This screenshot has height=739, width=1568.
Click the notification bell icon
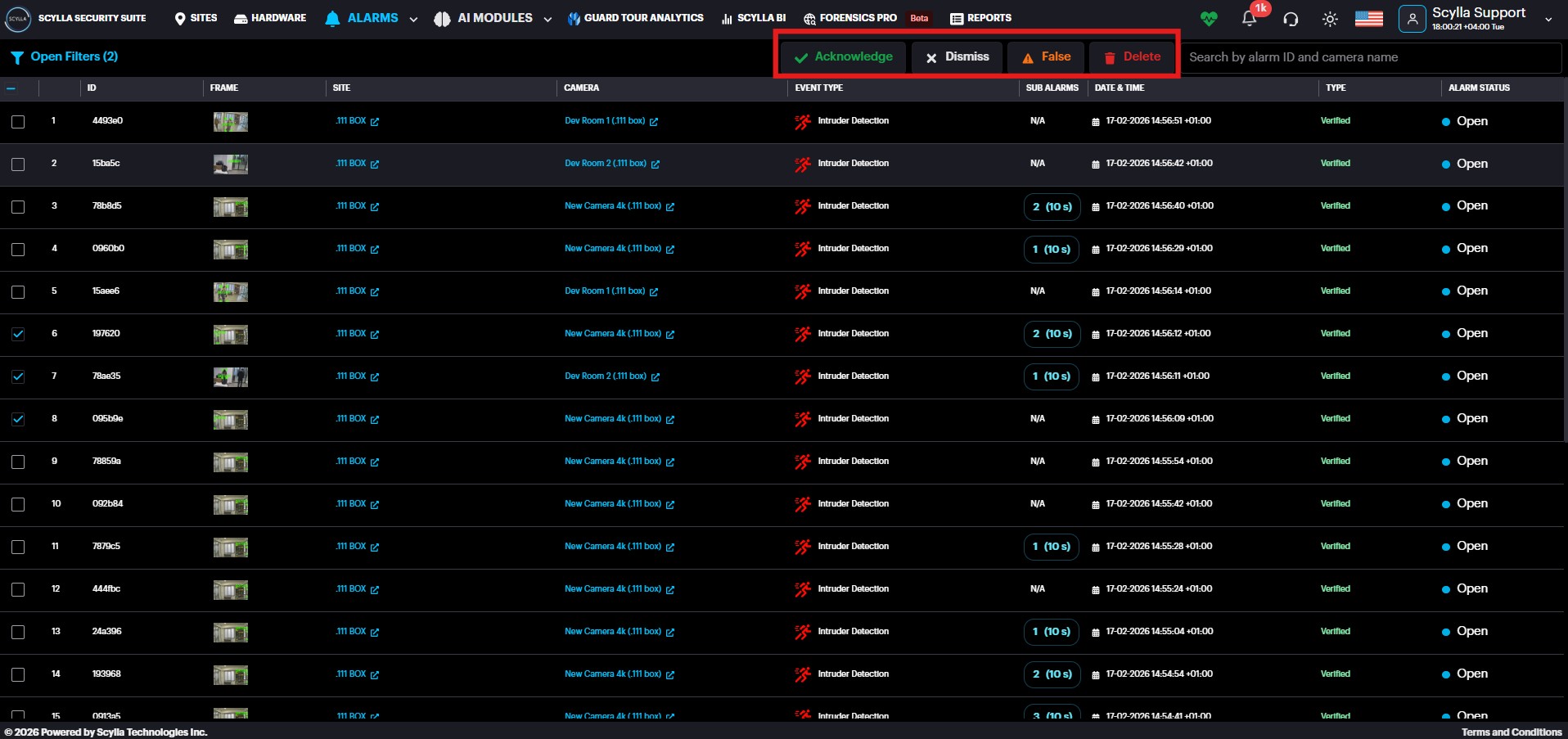click(x=1249, y=19)
